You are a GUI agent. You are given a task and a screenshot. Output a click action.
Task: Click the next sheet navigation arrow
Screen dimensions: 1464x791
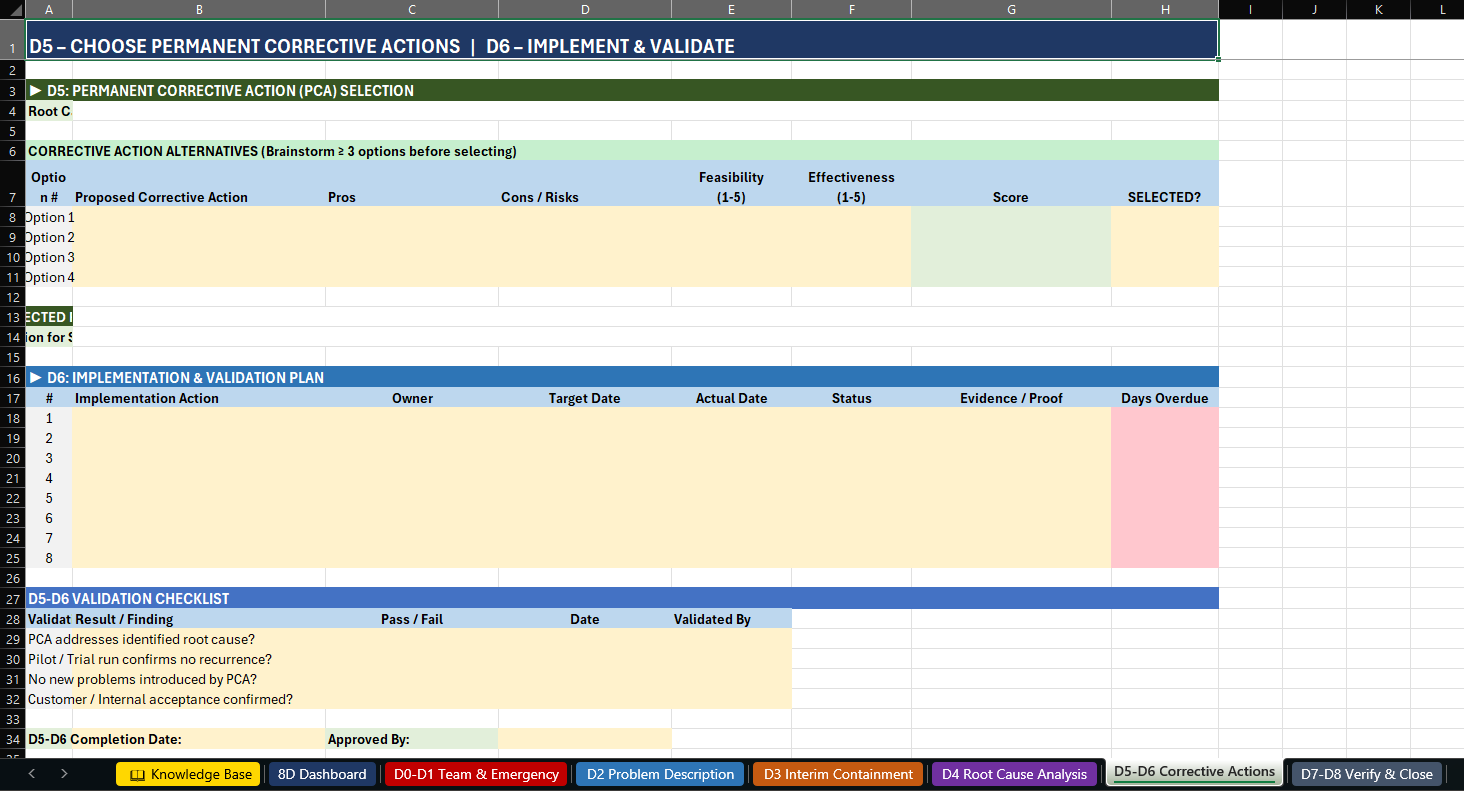(62, 772)
